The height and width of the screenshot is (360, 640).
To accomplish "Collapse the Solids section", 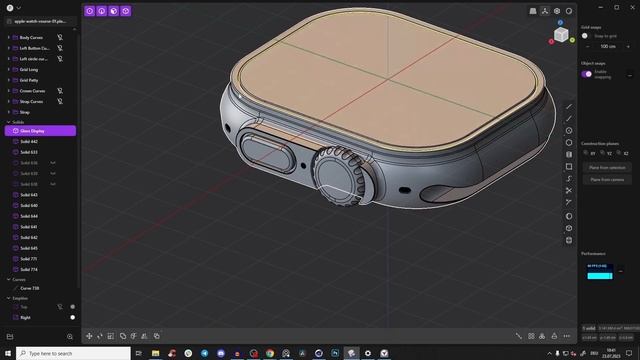I will (9, 122).
